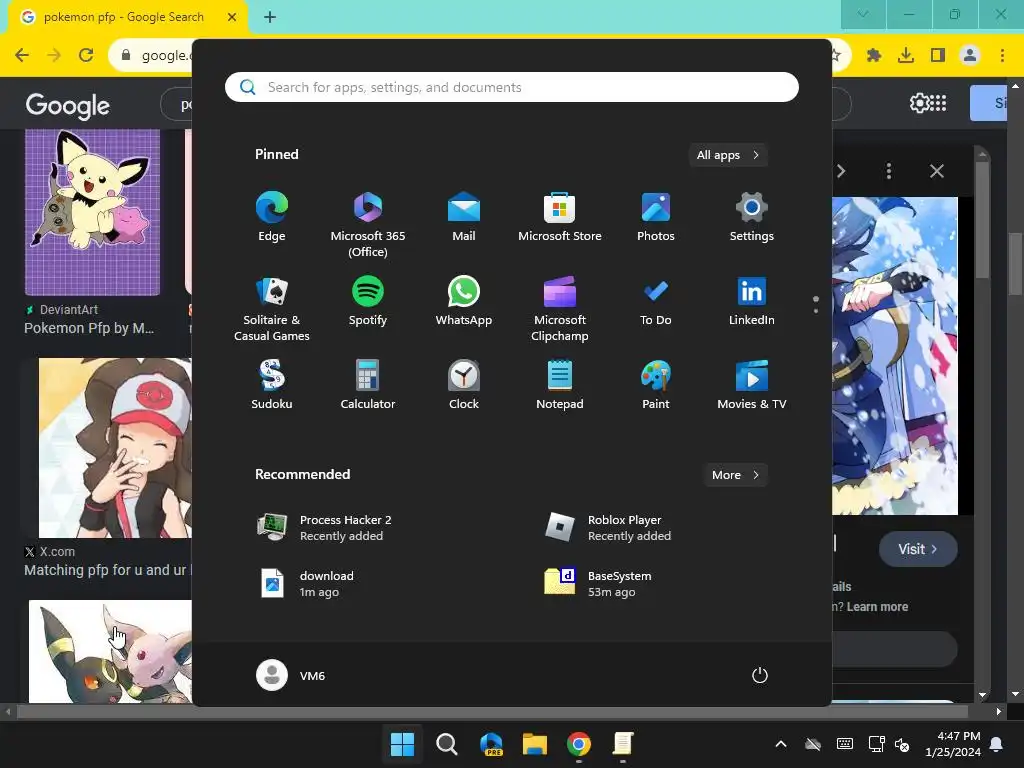Launch Spotify

click(368, 301)
